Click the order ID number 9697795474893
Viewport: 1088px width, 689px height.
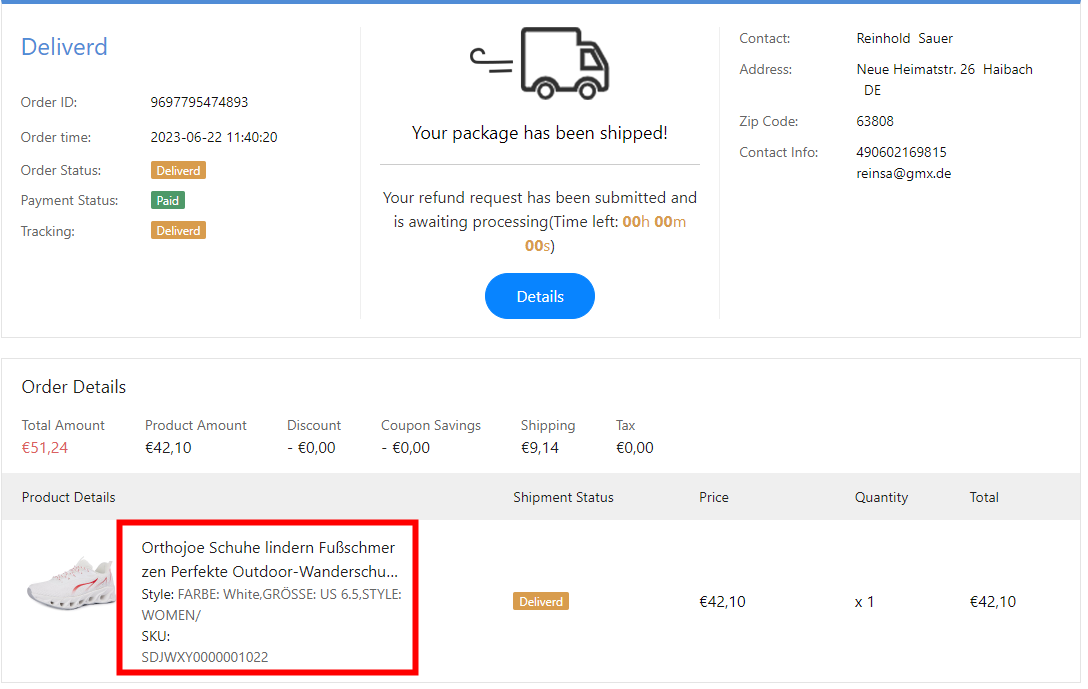click(x=199, y=102)
